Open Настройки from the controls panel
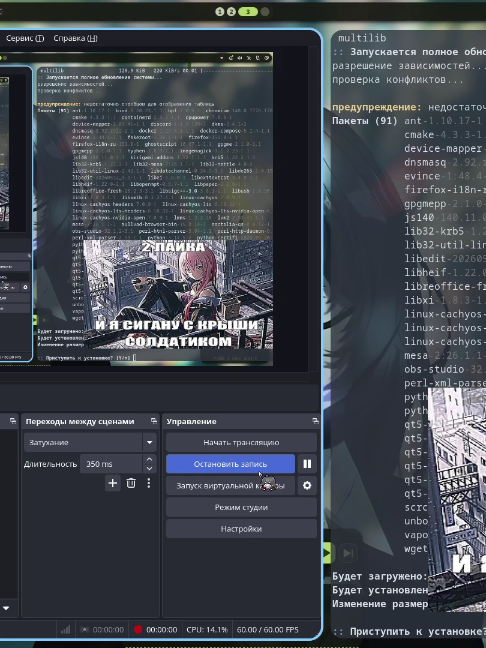The height and width of the screenshot is (648, 486). [241, 529]
